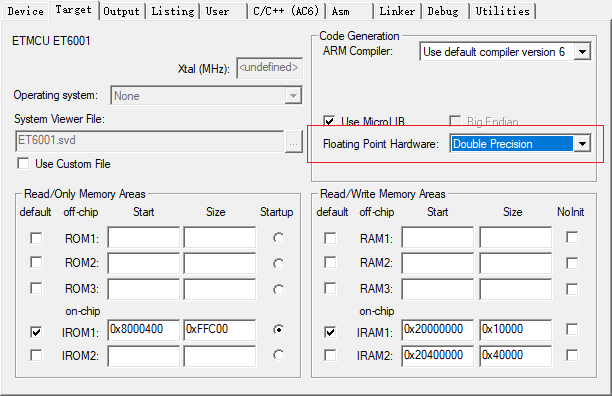Viewport: 612px width, 396px height.
Task: Select the ROM3 Startup radio button
Action: coord(278,290)
